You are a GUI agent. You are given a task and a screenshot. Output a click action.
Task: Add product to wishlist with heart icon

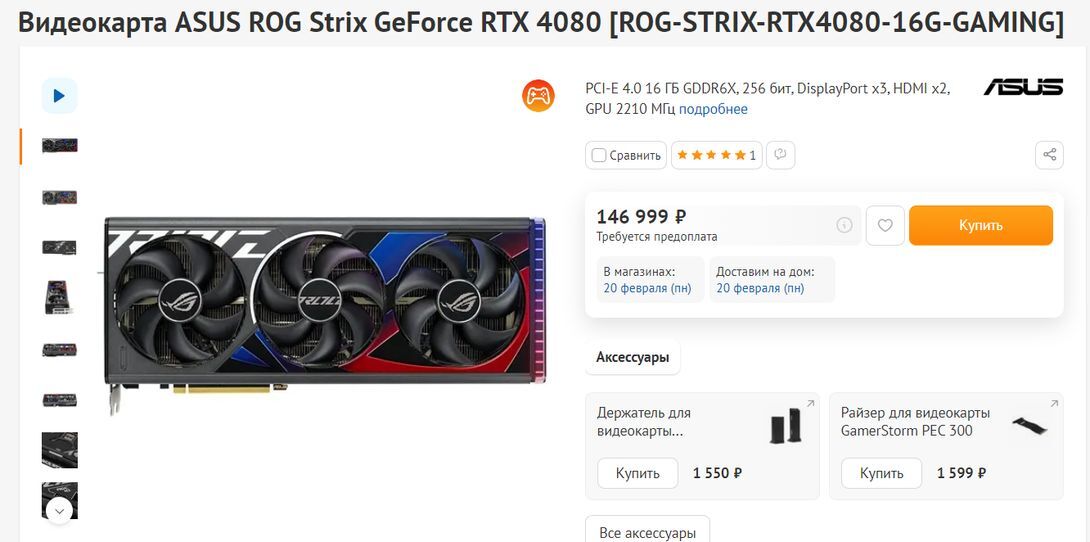pyautogui.click(x=885, y=225)
